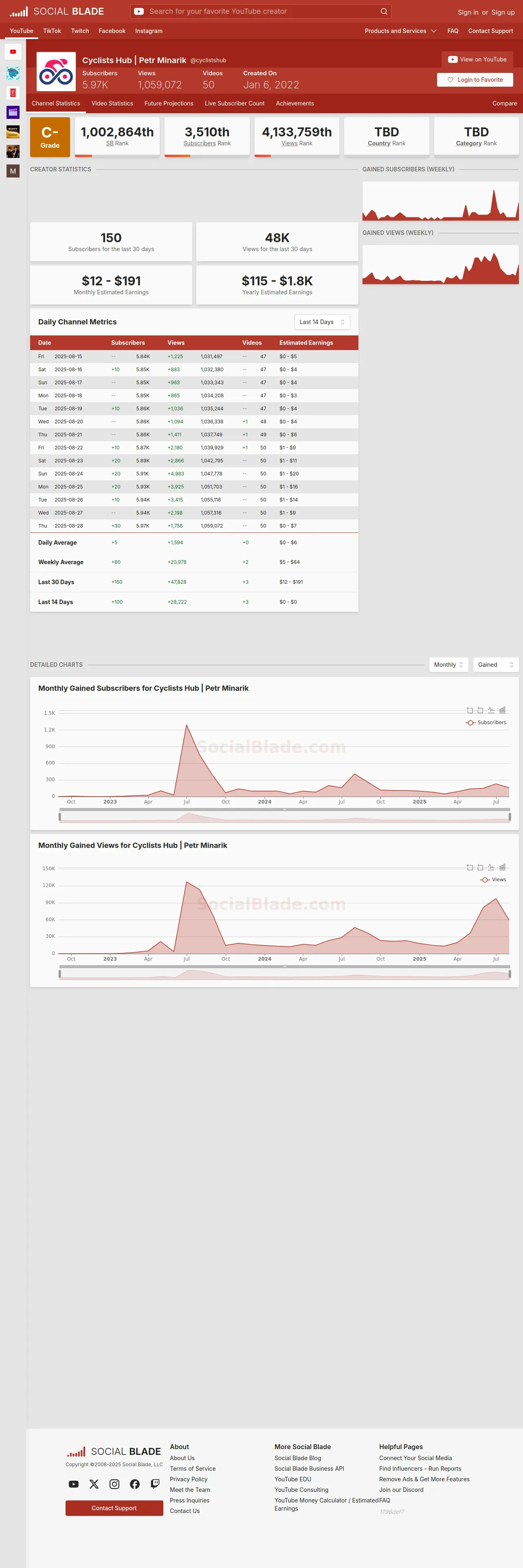
Task: Open the Last 14 Days dropdown
Action: pos(322,322)
